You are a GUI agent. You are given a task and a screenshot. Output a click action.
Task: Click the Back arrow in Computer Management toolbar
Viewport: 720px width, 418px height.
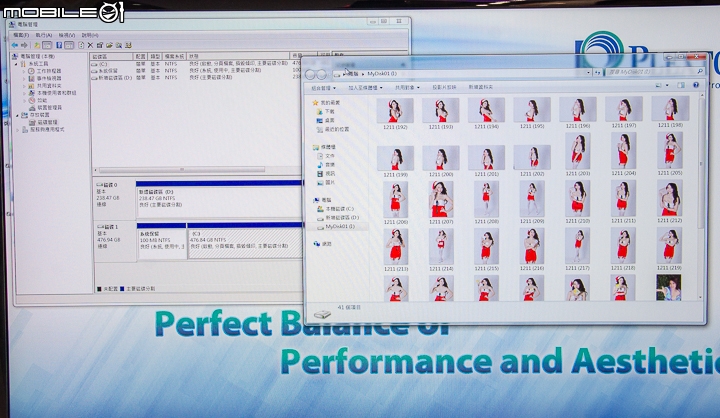15,45
